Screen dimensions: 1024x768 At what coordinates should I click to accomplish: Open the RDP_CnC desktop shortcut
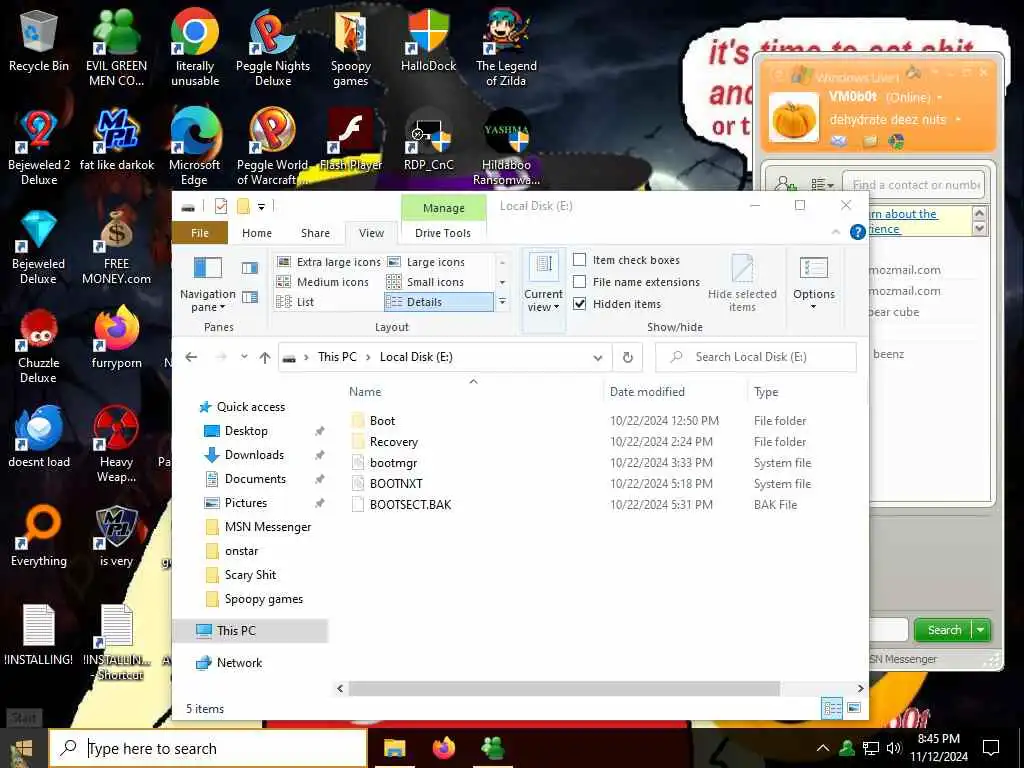pyautogui.click(x=428, y=140)
